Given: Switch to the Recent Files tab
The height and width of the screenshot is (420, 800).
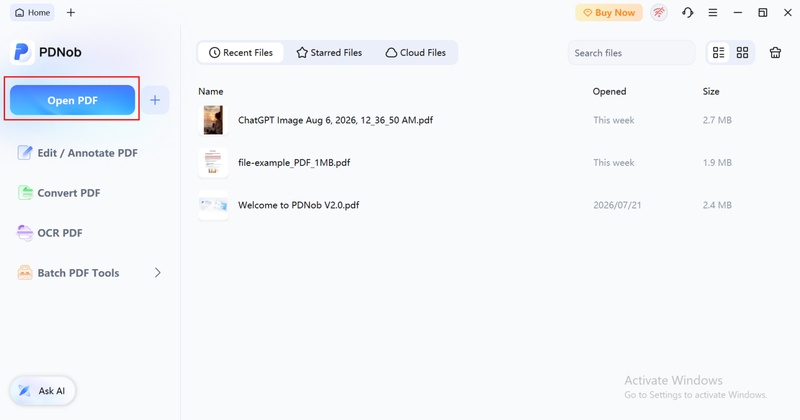Looking at the screenshot, I should coord(241,53).
